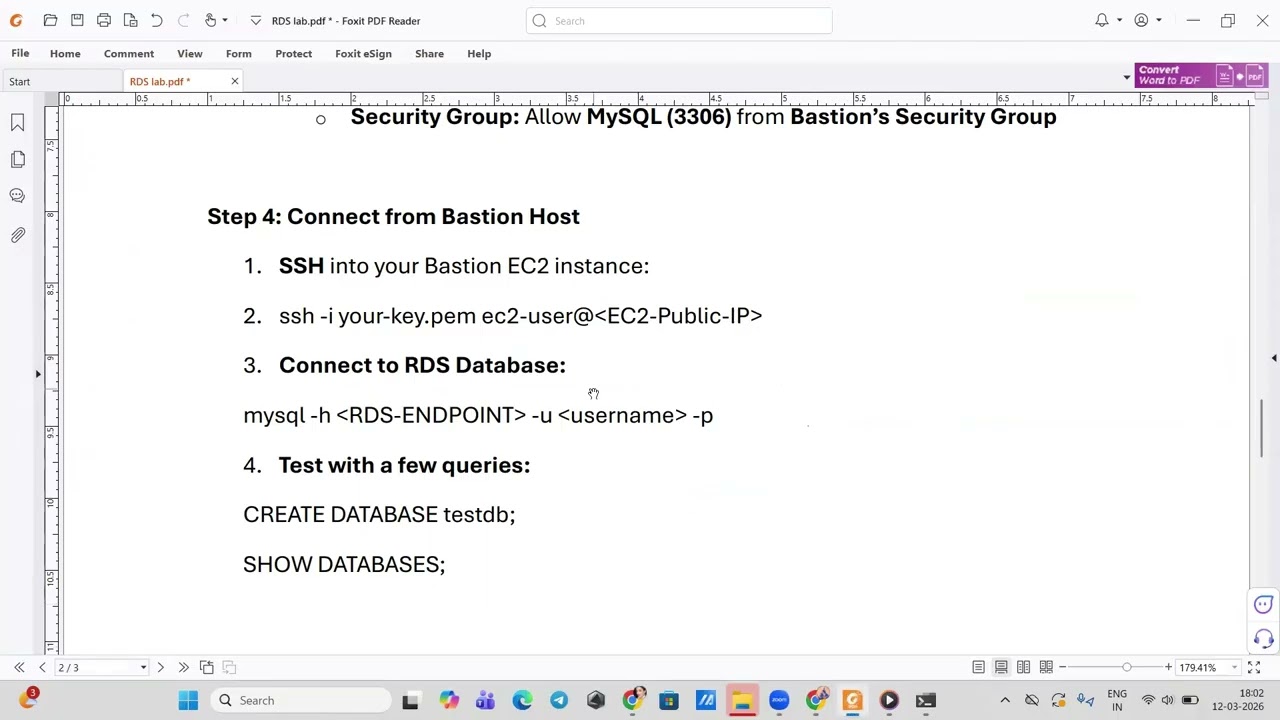
Task: Open Microsoft Edge from taskbar
Action: 522,700
